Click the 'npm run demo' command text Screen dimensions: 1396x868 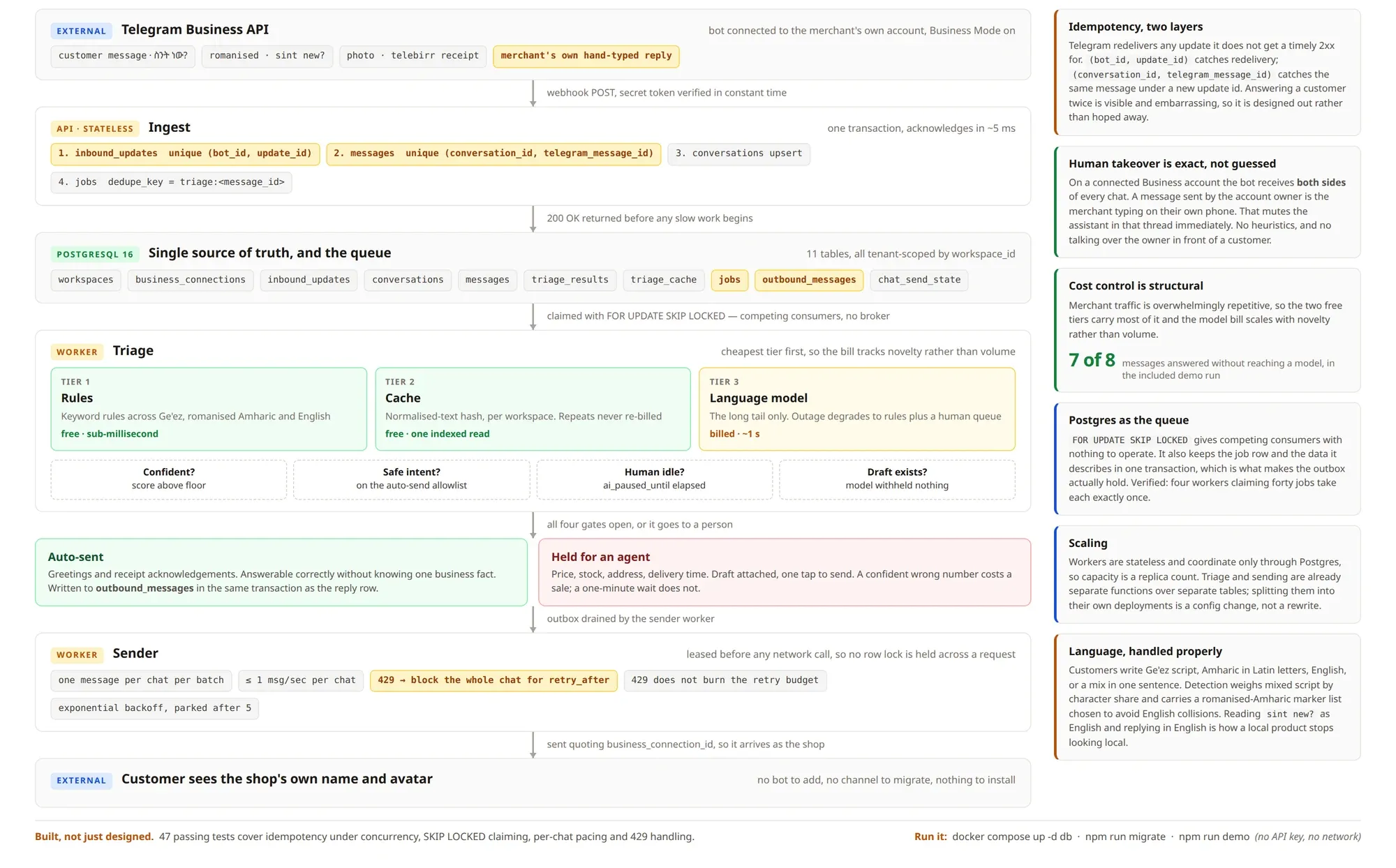(1214, 837)
